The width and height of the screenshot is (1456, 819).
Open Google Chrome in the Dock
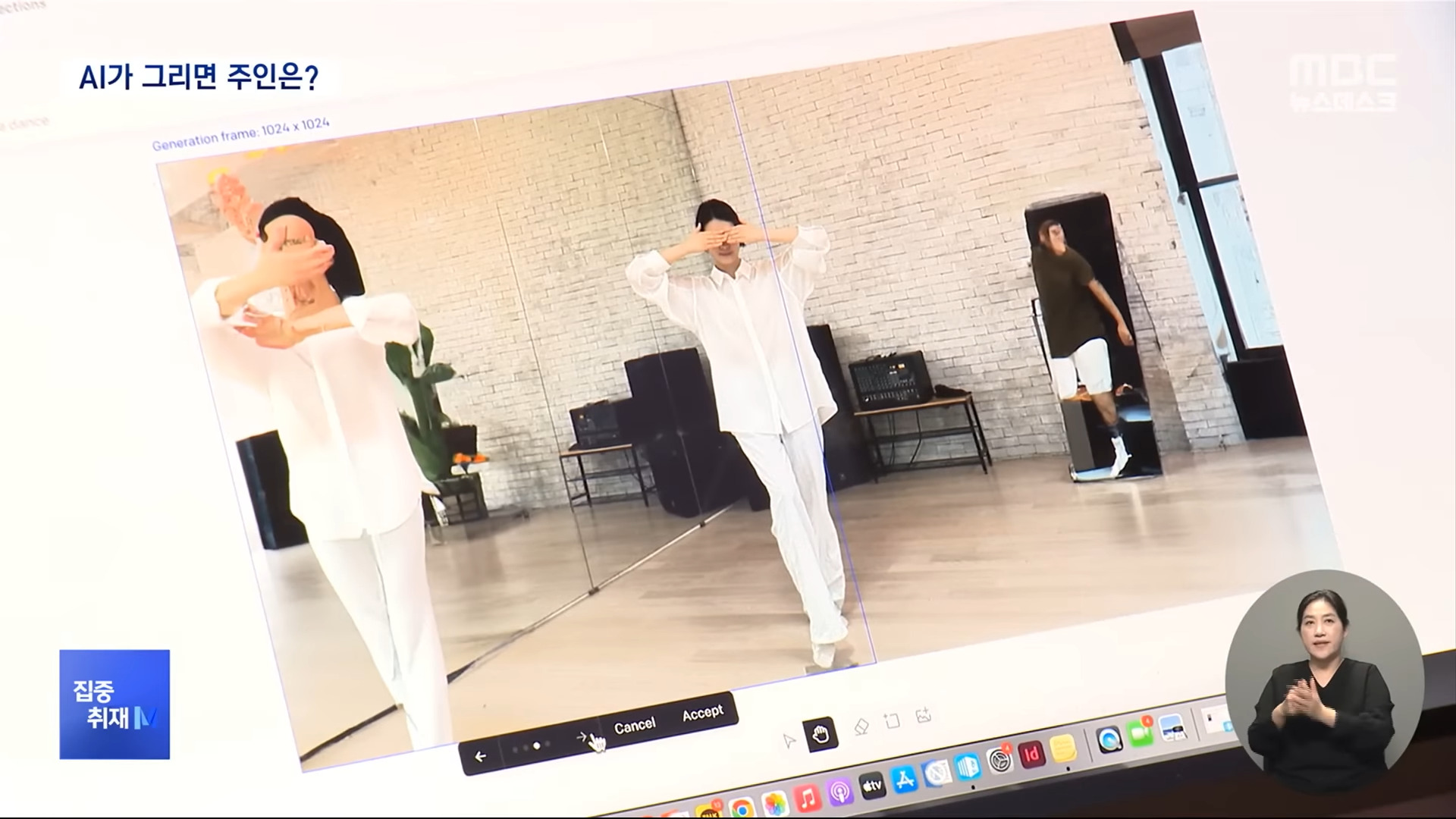coord(741,808)
